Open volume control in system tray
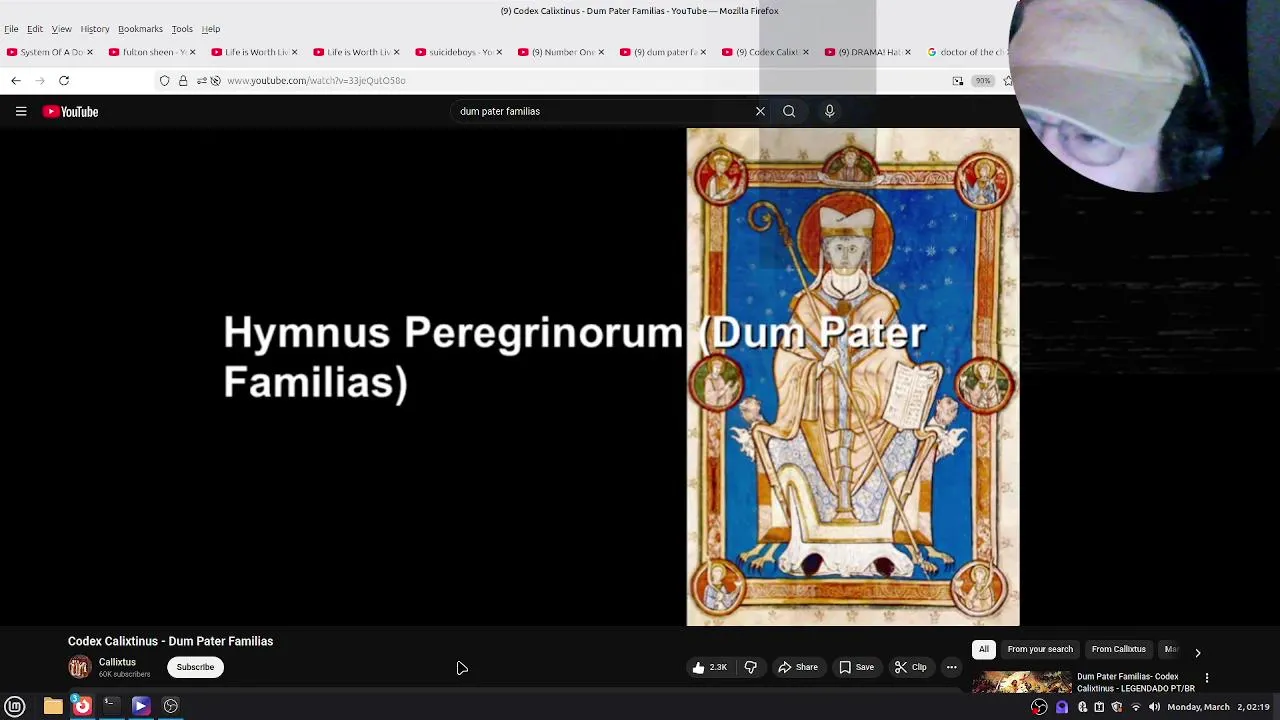The height and width of the screenshot is (720, 1280). [x=1154, y=707]
